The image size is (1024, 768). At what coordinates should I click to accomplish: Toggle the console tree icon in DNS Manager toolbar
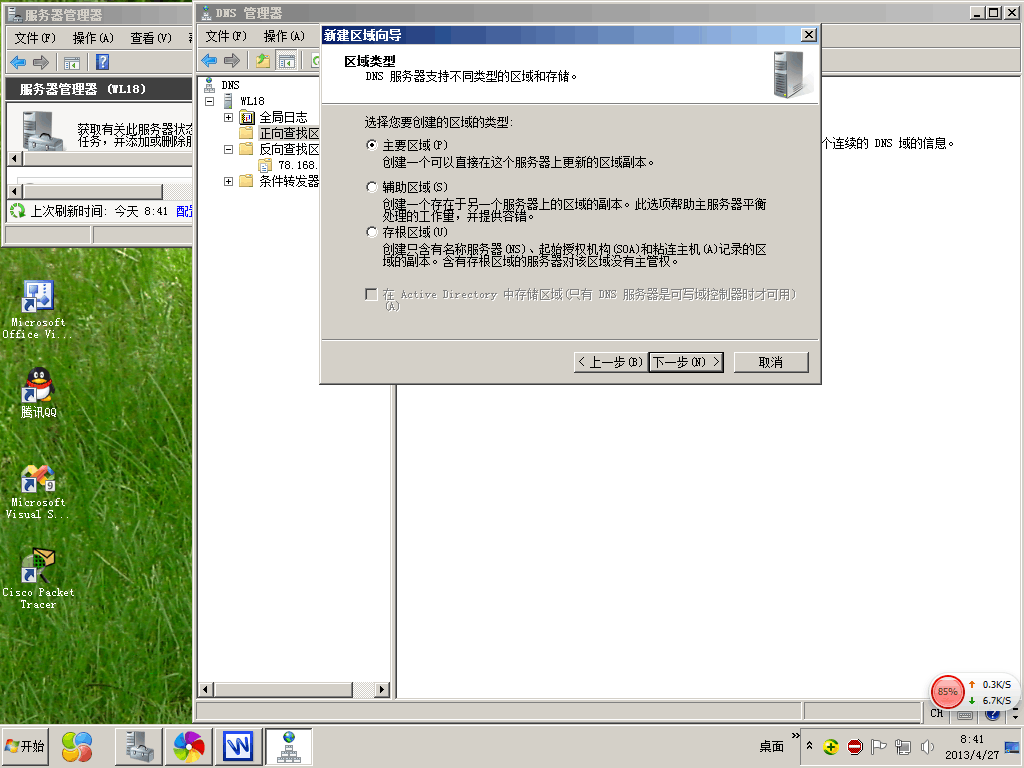(287, 61)
